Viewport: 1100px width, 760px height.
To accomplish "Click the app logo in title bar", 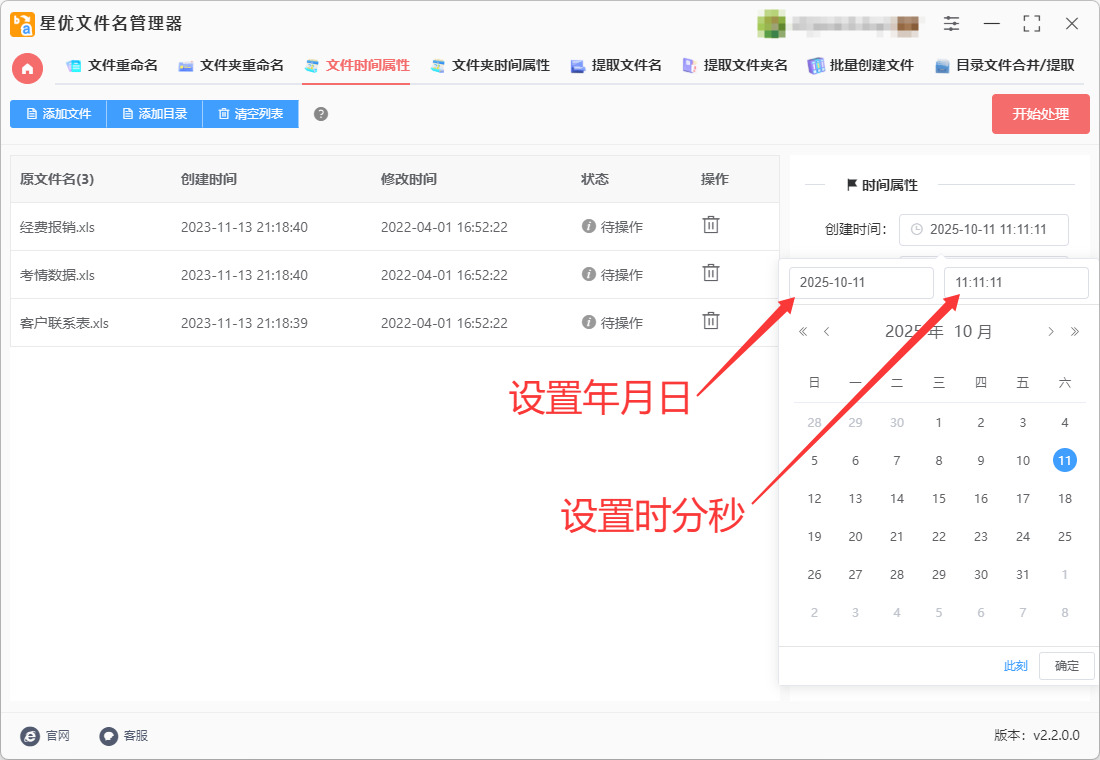I will click(22, 24).
